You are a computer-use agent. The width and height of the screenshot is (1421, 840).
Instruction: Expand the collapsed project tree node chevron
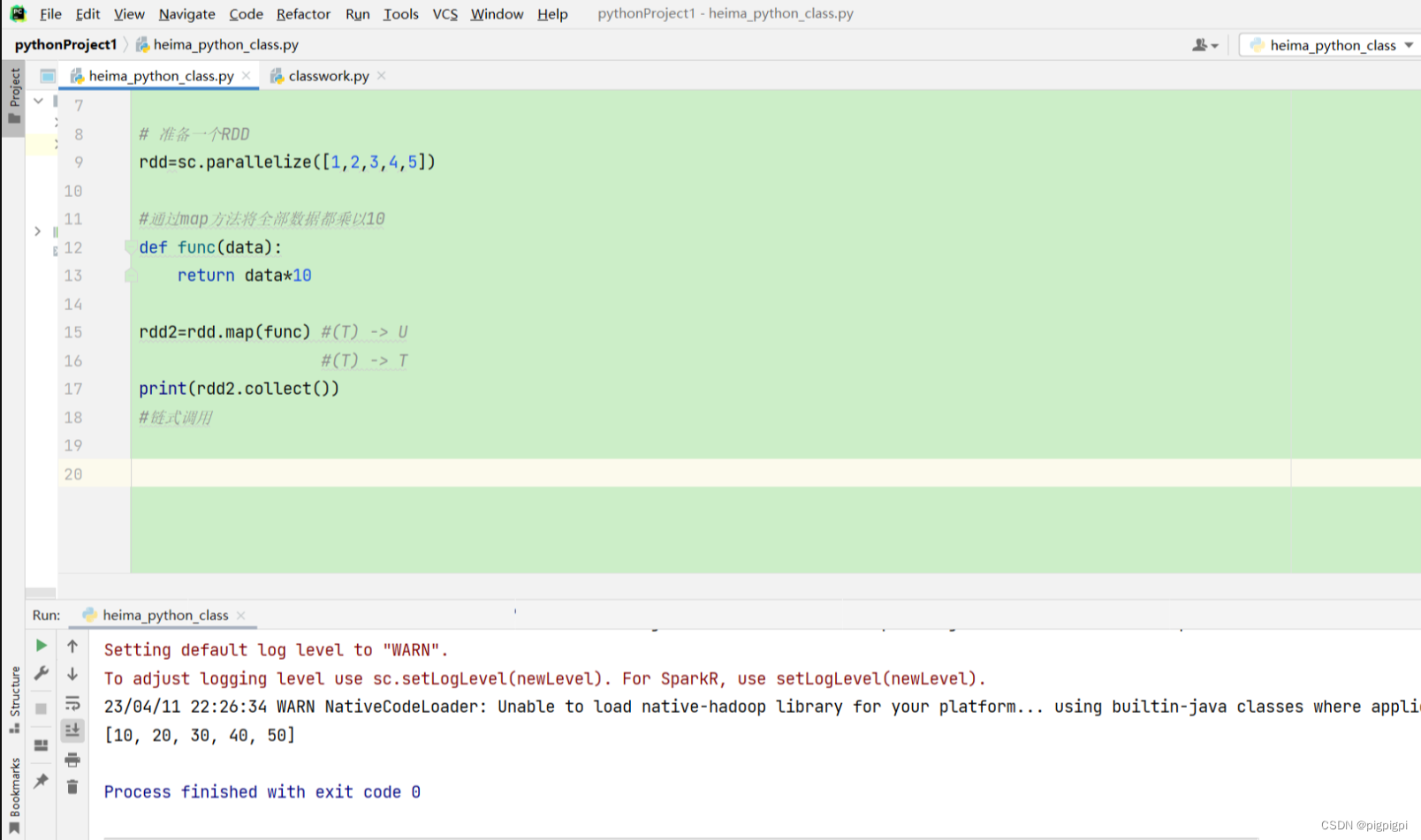pos(37,231)
